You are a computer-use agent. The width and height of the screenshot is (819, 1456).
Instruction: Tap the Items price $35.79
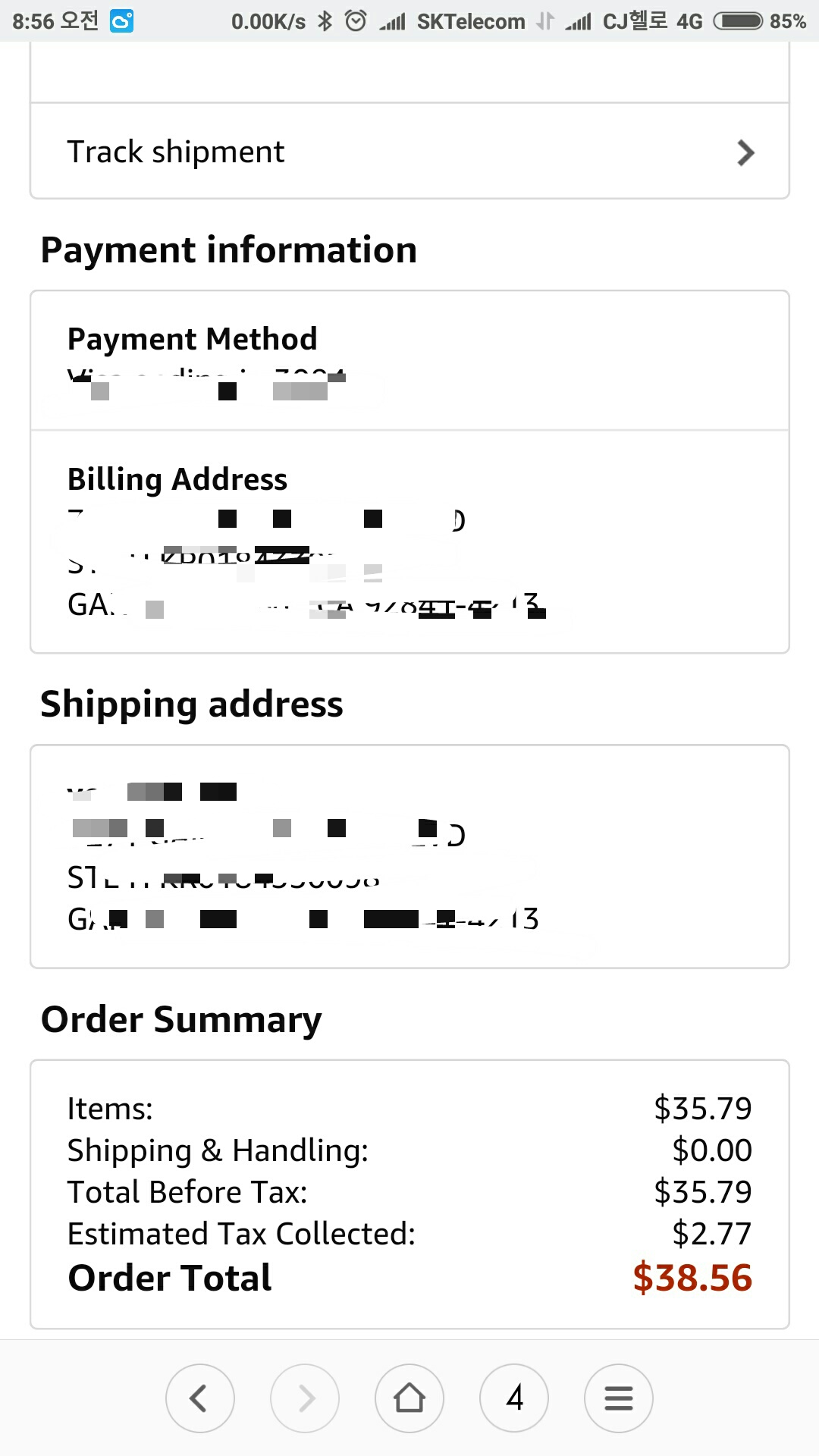point(702,1109)
